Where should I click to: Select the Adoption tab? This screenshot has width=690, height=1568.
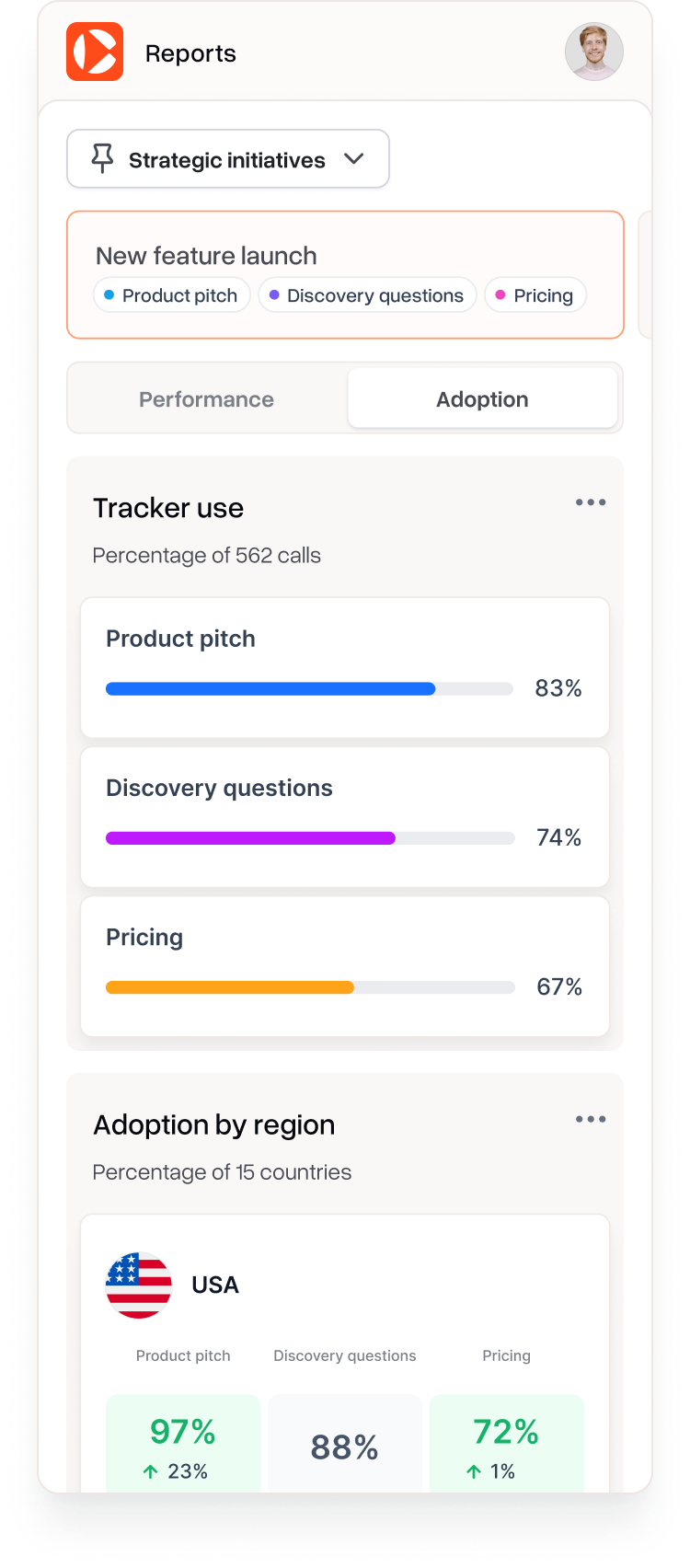(482, 399)
